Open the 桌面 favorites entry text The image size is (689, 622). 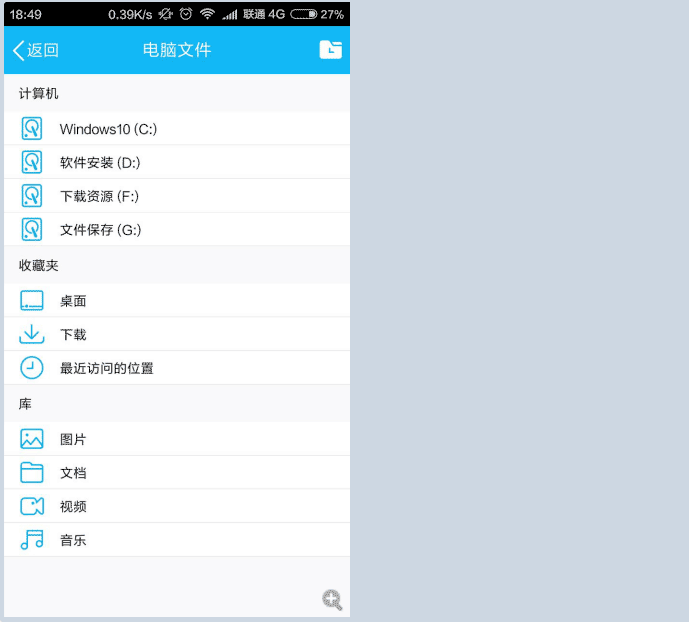73,301
